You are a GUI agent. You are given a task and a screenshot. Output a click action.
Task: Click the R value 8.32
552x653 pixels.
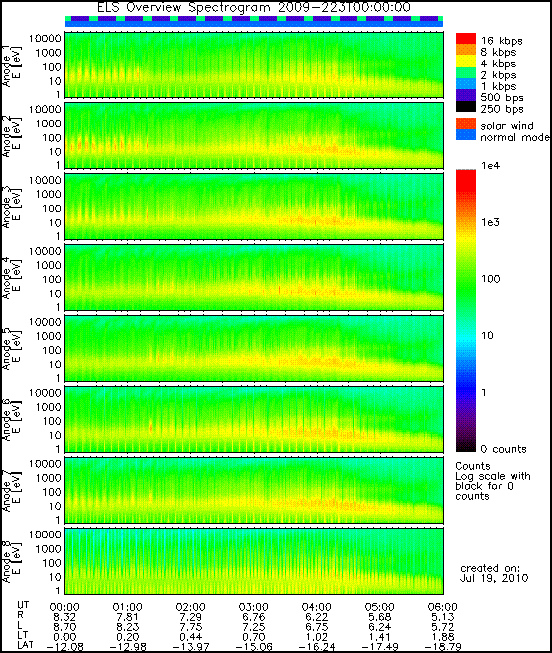pyautogui.click(x=65, y=617)
